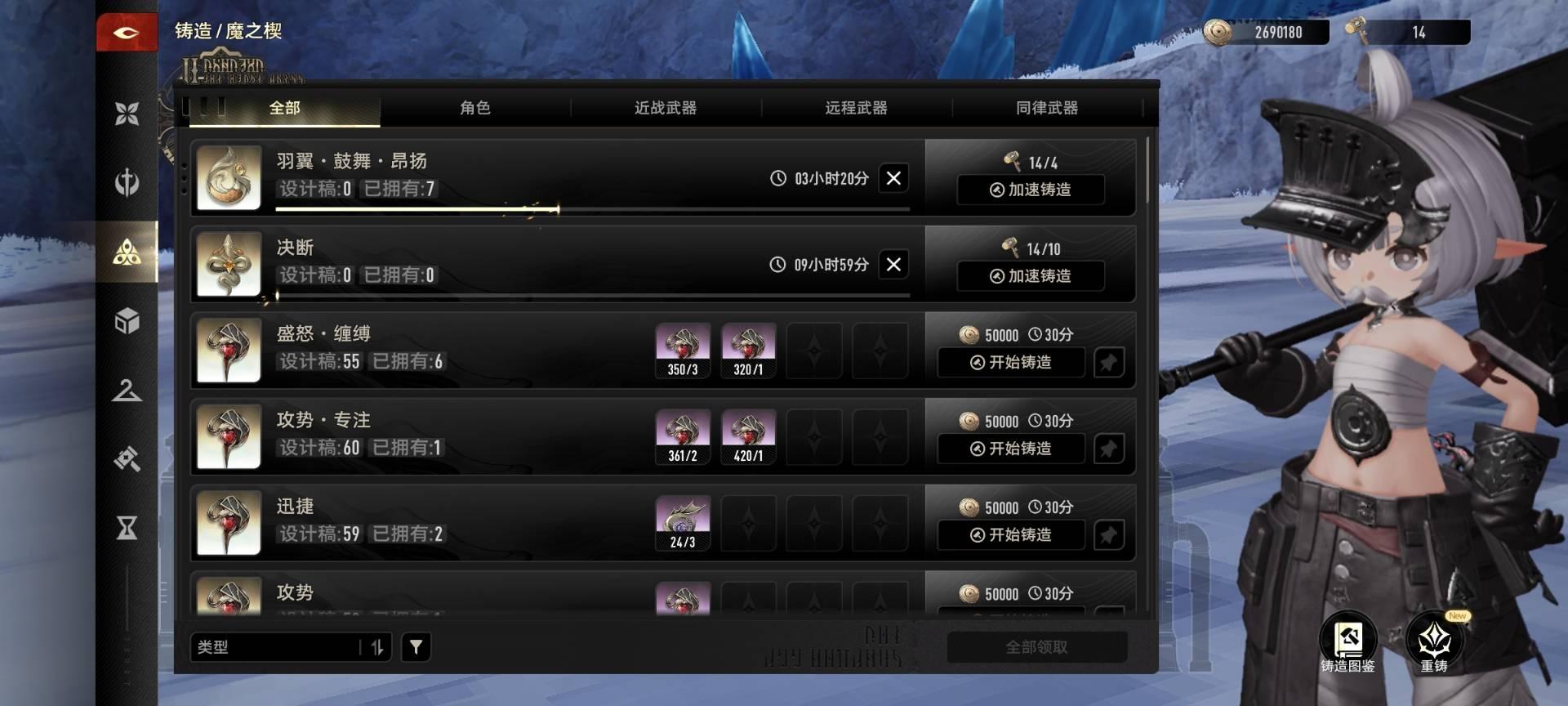Pin the 迅捷 recipe
Image resolution: width=1568 pixels, height=706 pixels.
click(x=1109, y=535)
